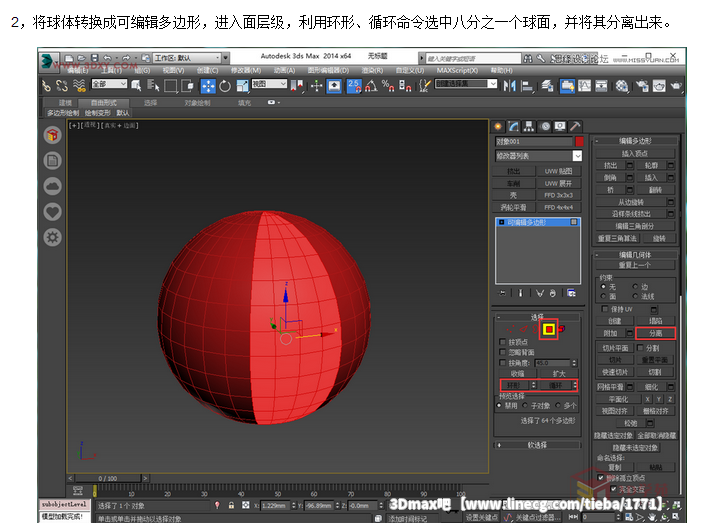
Task: Collapse the 选择 rollout header
Action: tap(537, 317)
